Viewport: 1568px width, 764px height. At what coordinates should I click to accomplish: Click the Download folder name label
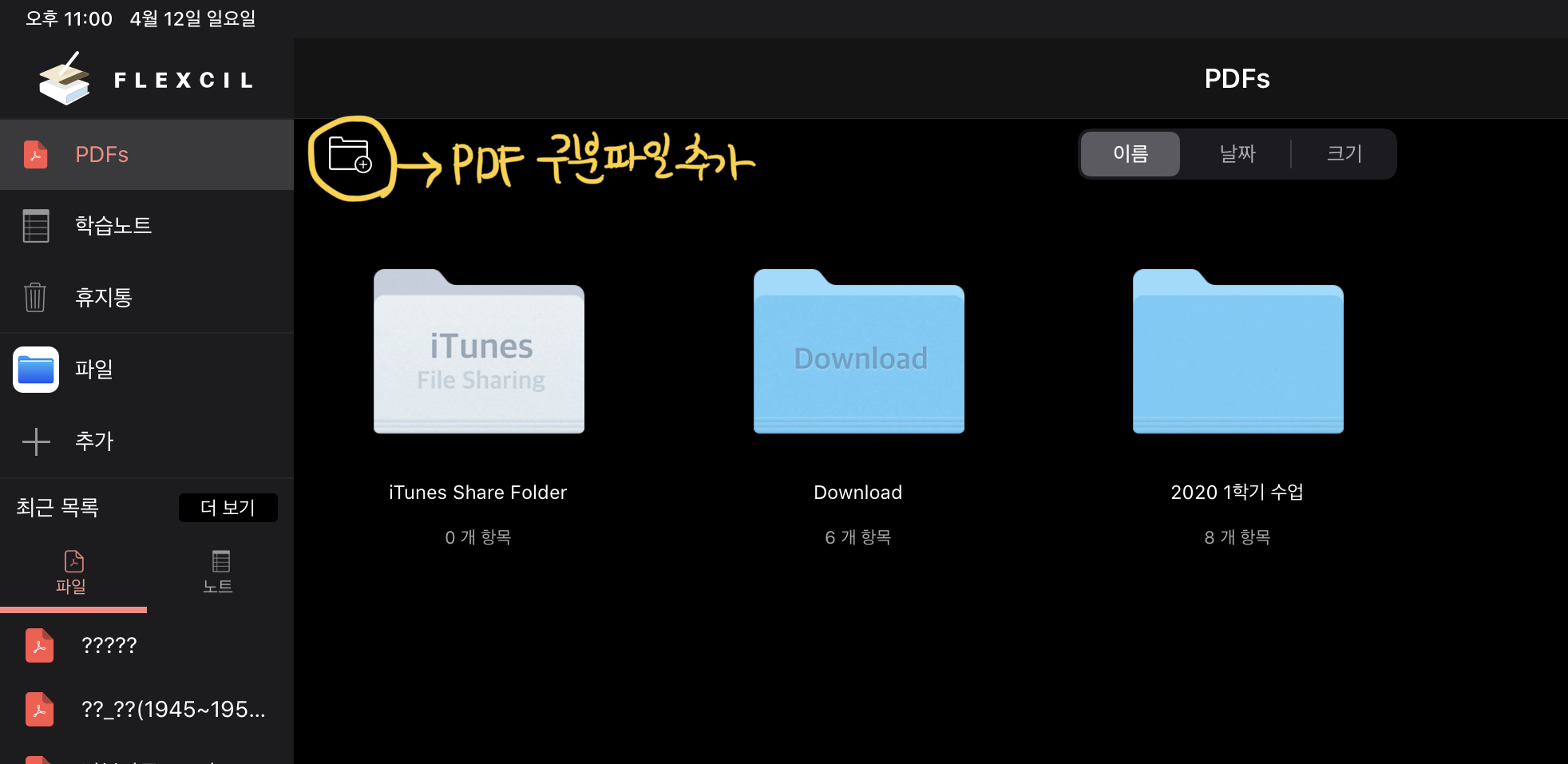click(x=858, y=493)
